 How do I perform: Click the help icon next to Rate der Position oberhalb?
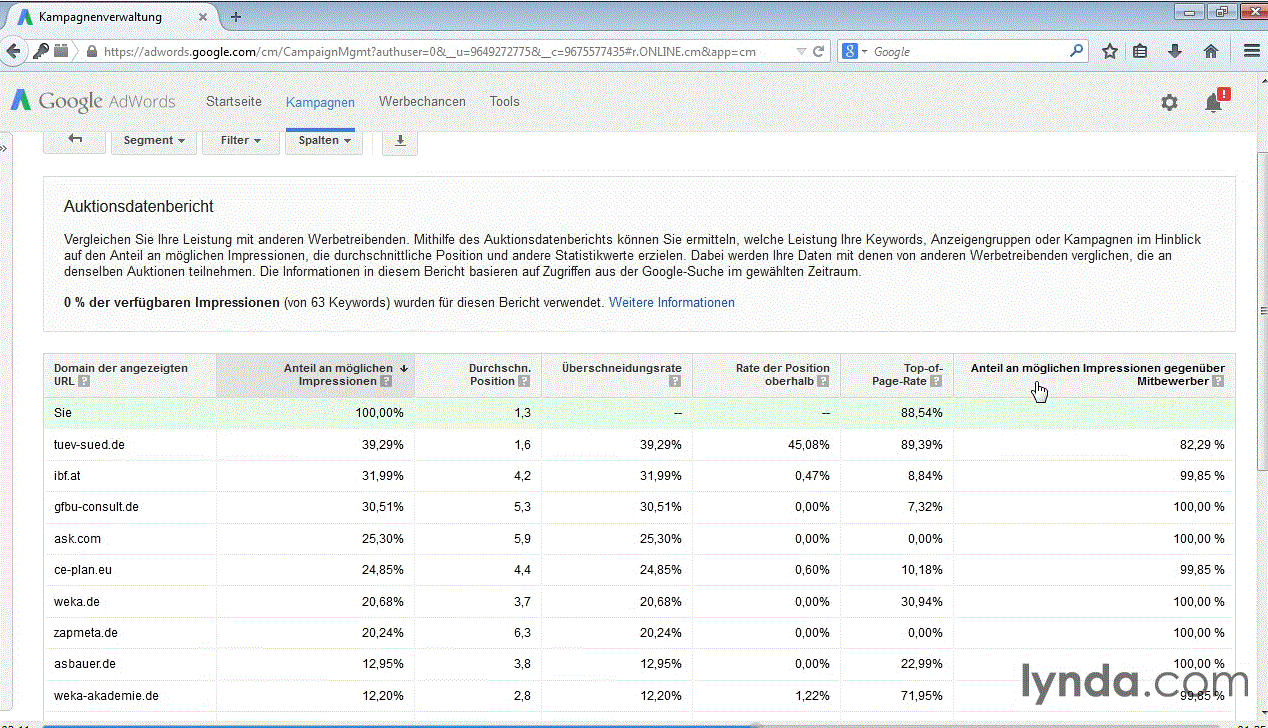pos(823,381)
